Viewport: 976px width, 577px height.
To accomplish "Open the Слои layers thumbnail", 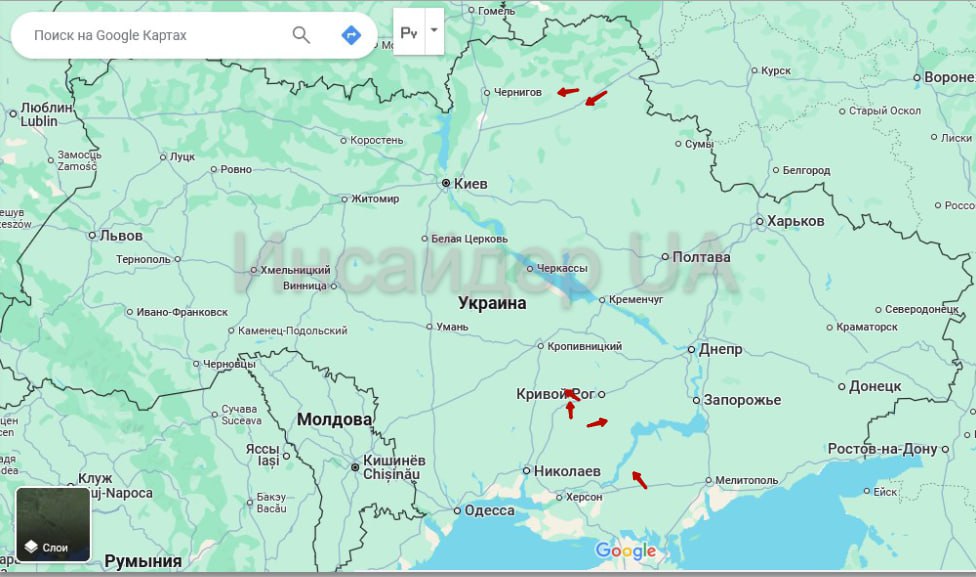I will point(53,524).
